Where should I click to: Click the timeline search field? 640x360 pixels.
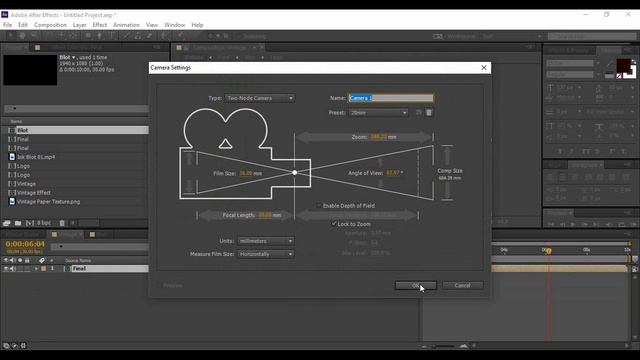(100, 247)
